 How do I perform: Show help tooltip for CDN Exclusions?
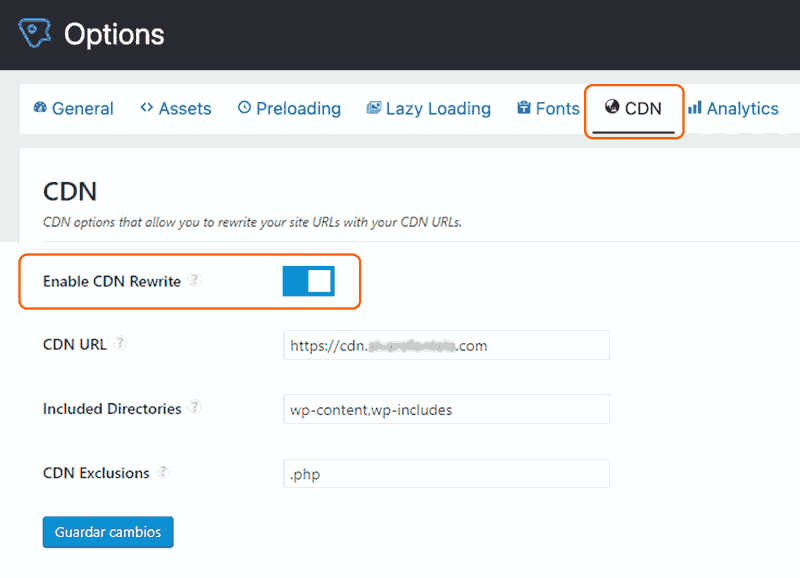tap(163, 472)
